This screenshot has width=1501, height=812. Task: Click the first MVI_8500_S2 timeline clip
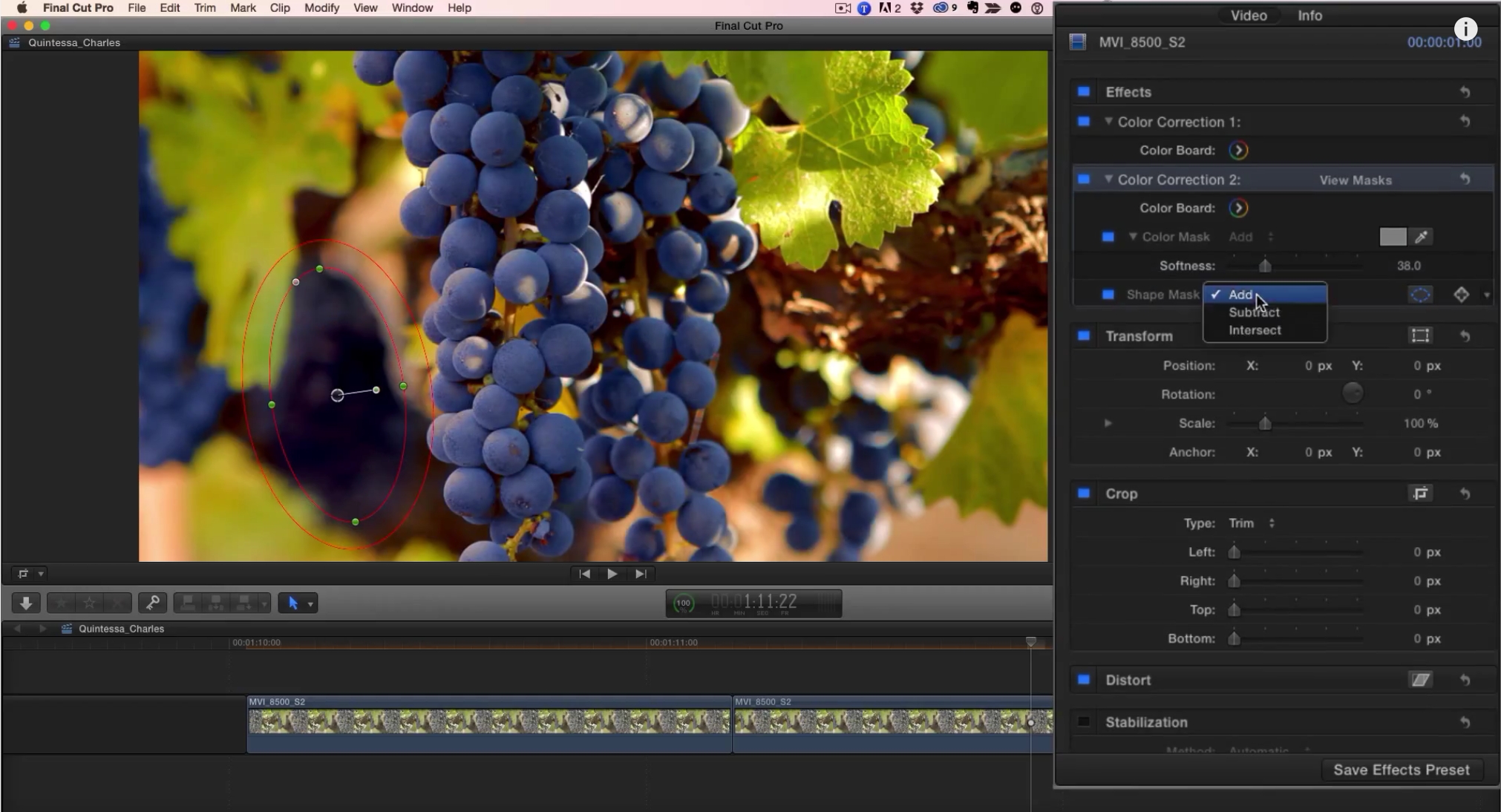[x=489, y=724]
